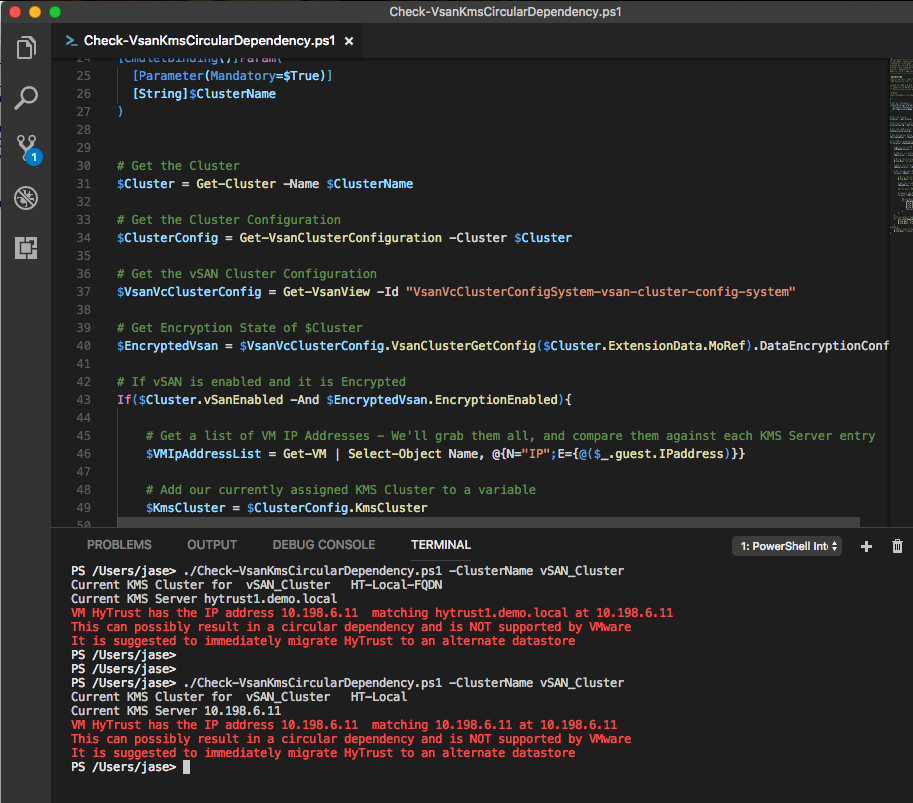Close the Check-VsanKmsCircularDependency.ps1 tab
This screenshot has height=803, width=913.
click(x=347, y=42)
